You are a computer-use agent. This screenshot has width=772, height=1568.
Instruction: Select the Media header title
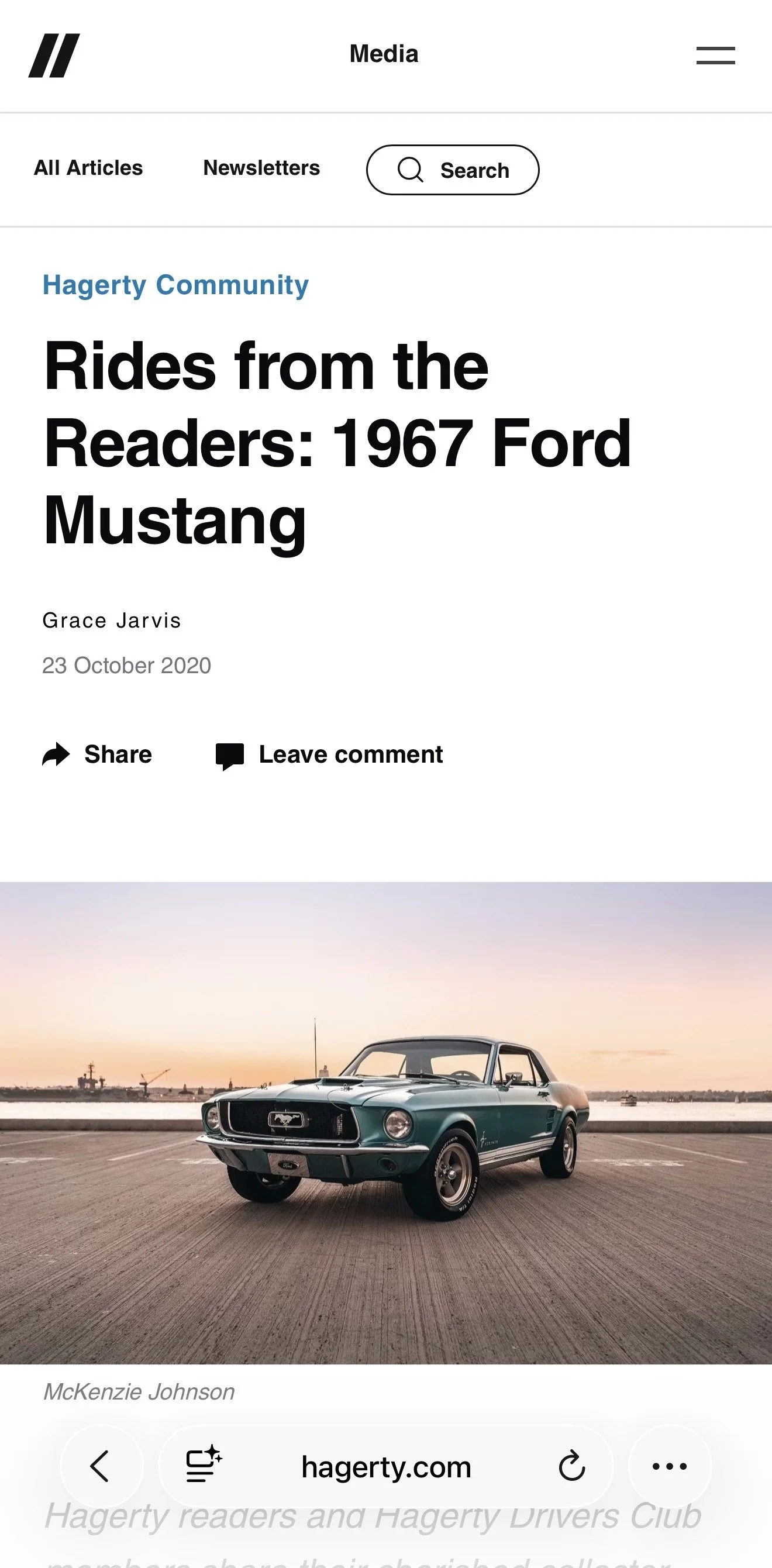click(x=384, y=54)
